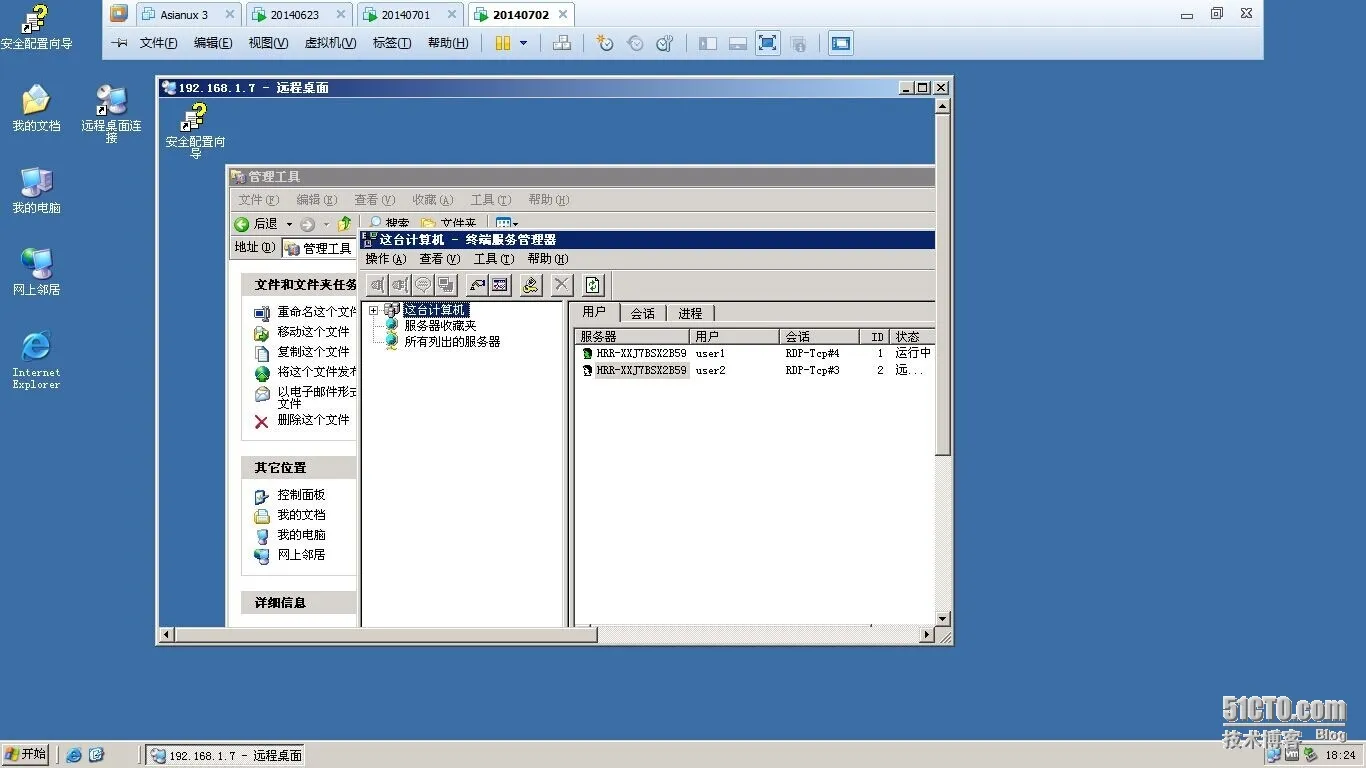Click VMware snapshot manager icon
The image size is (1366, 768).
click(x=665, y=43)
